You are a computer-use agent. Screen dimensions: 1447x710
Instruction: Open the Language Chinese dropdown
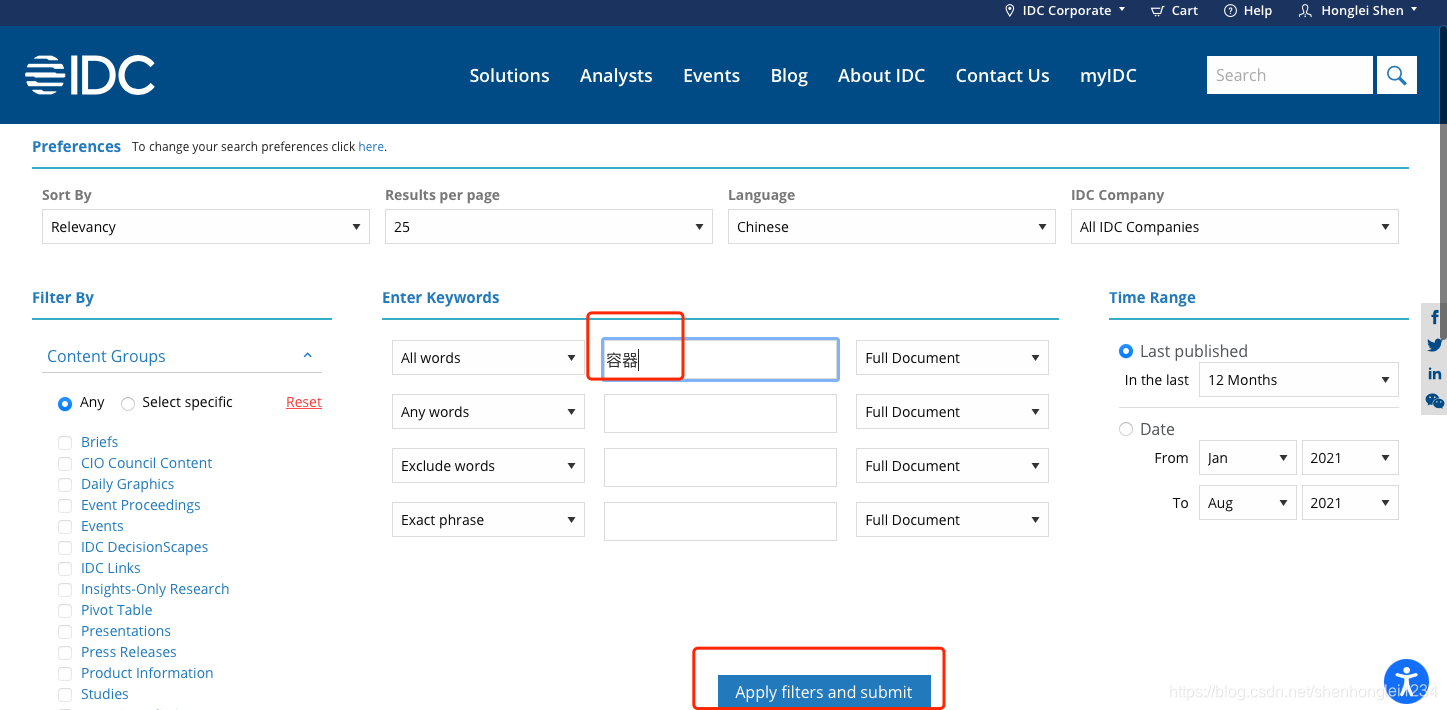point(891,227)
